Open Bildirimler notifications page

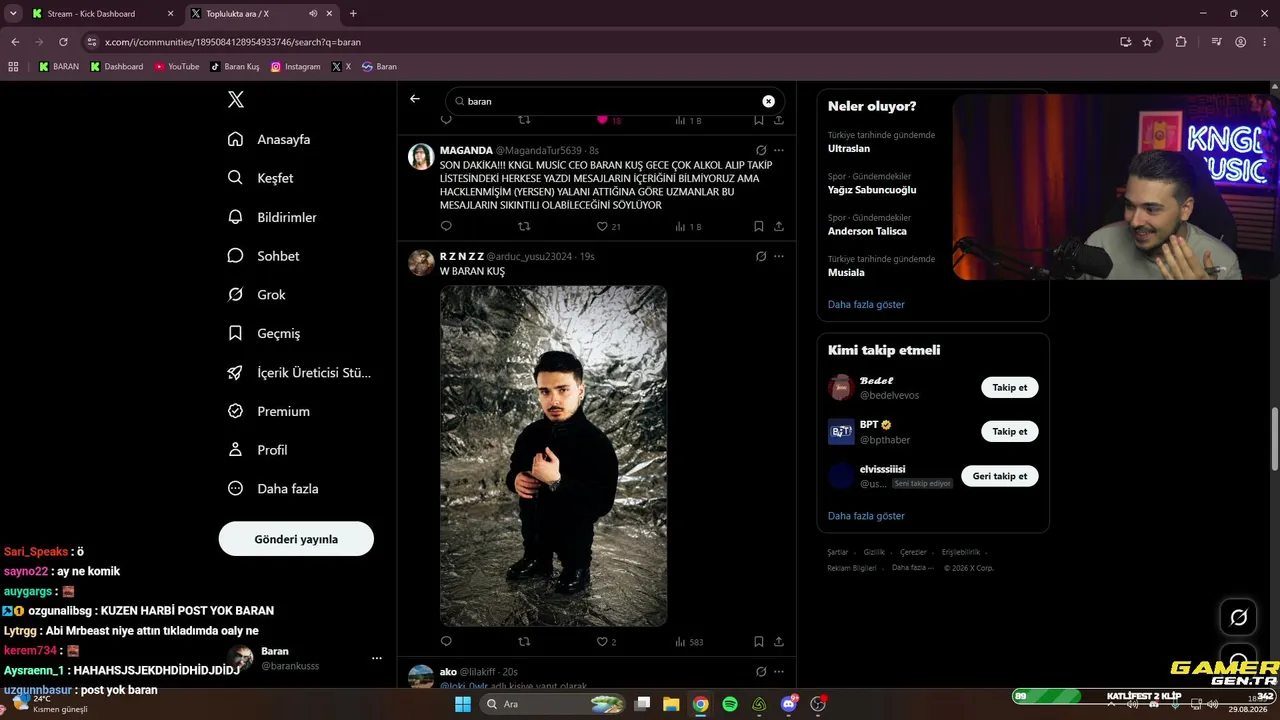pos(272,217)
